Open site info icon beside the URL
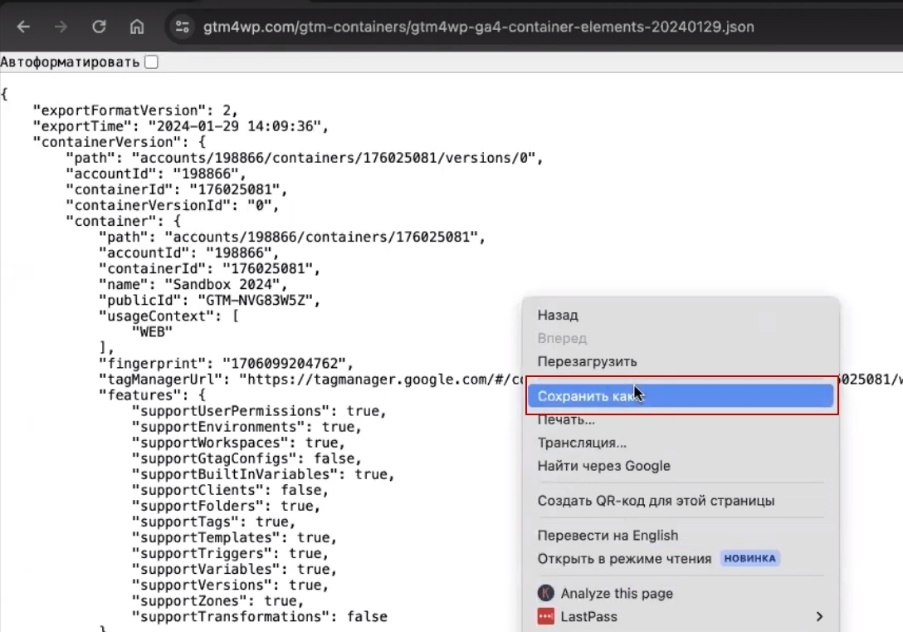This screenshot has height=632, width=903. click(x=182, y=27)
